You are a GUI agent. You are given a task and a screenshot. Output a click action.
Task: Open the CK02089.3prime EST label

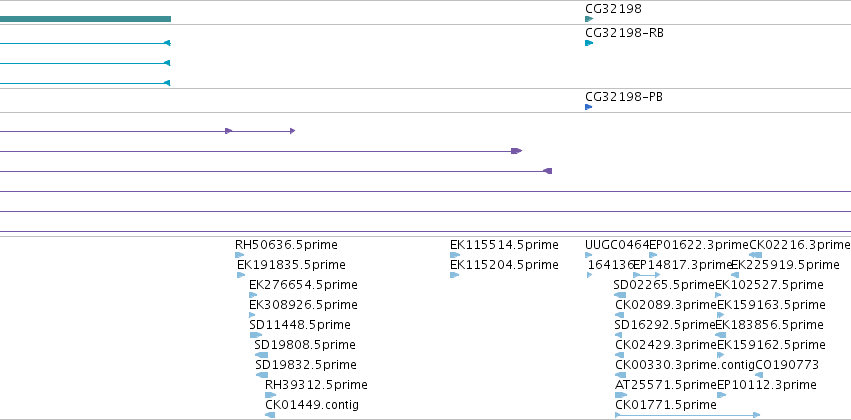(666, 305)
